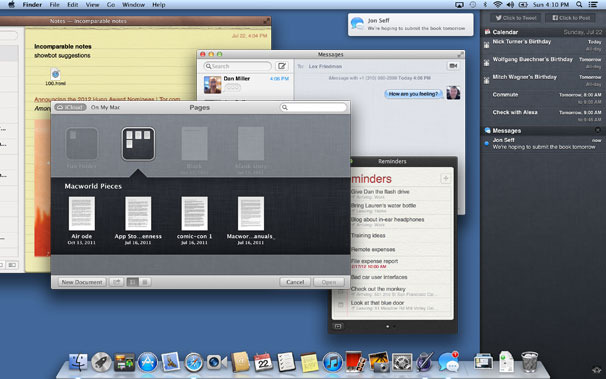This screenshot has height=379, width=606.
Task: Launch Safari compass icon in Dock
Action: coord(194,362)
